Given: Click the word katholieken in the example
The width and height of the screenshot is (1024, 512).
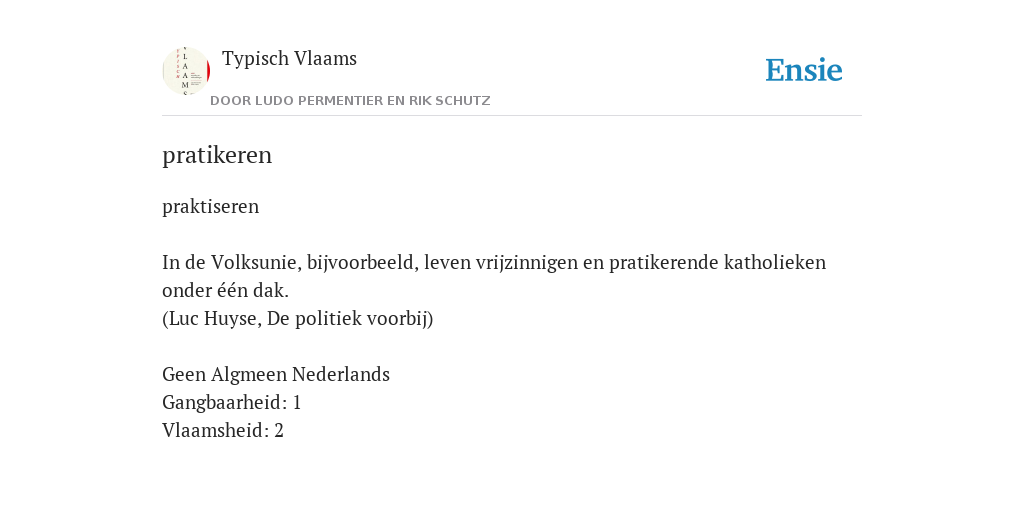Looking at the screenshot, I should pos(775,263).
